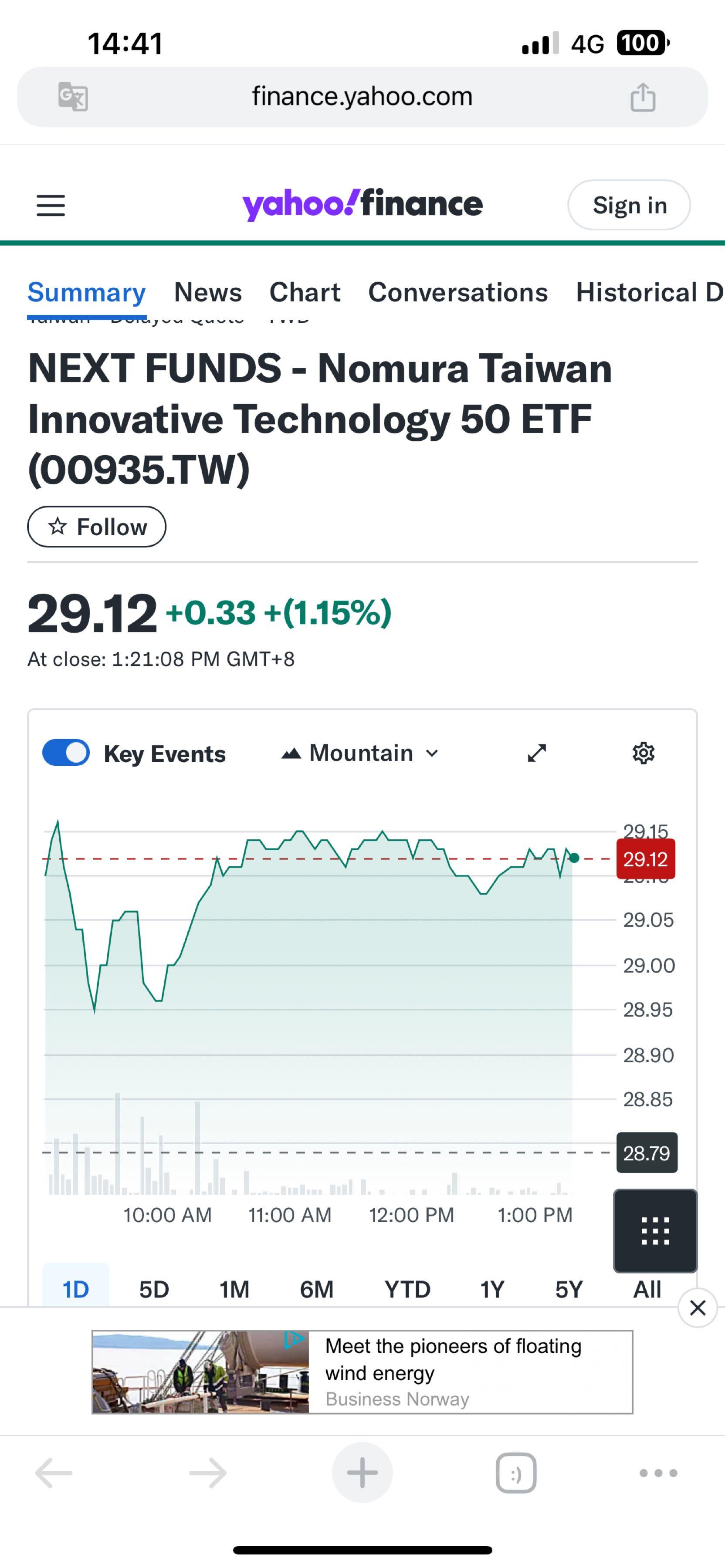Open the chart tools grid button
The width and height of the screenshot is (725, 1568).
(x=655, y=1230)
